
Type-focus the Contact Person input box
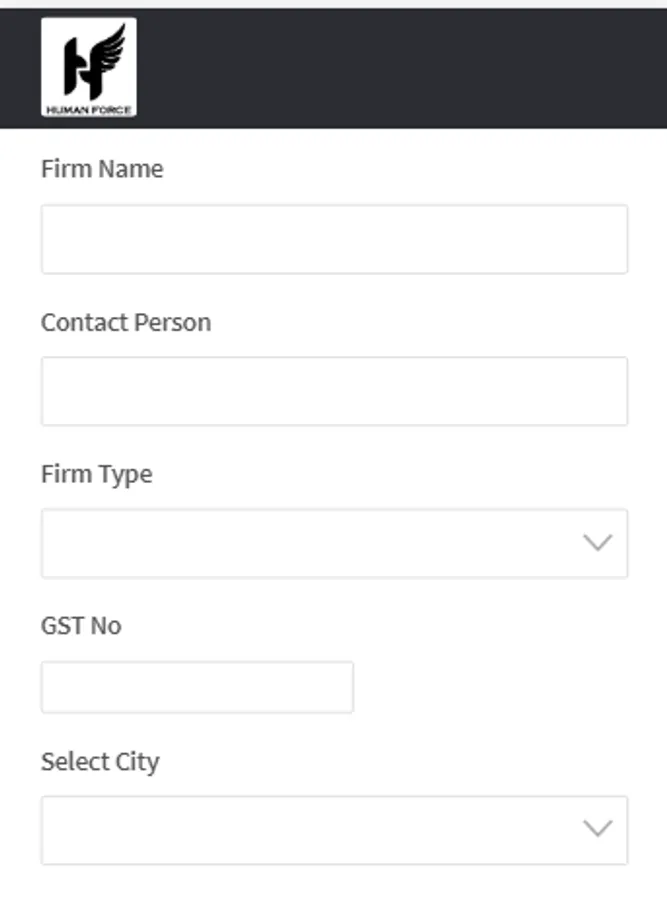pos(334,391)
